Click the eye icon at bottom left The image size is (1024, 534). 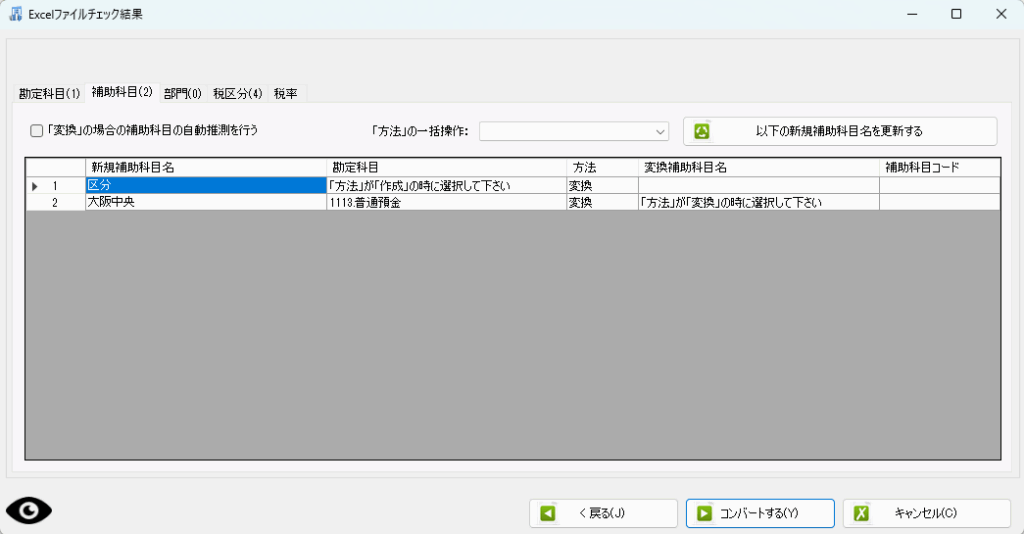point(29,511)
